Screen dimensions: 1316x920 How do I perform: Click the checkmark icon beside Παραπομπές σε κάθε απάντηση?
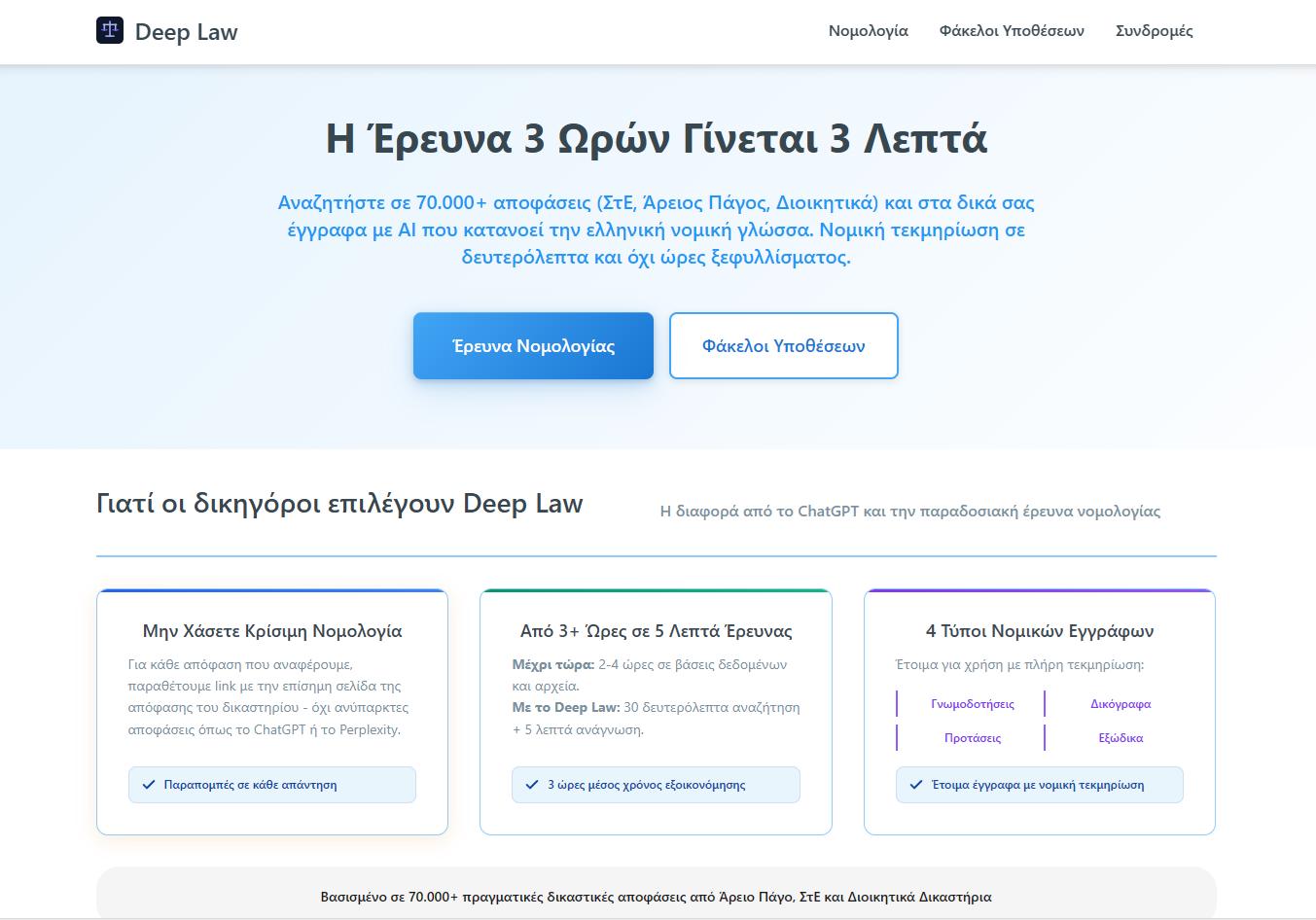[149, 785]
